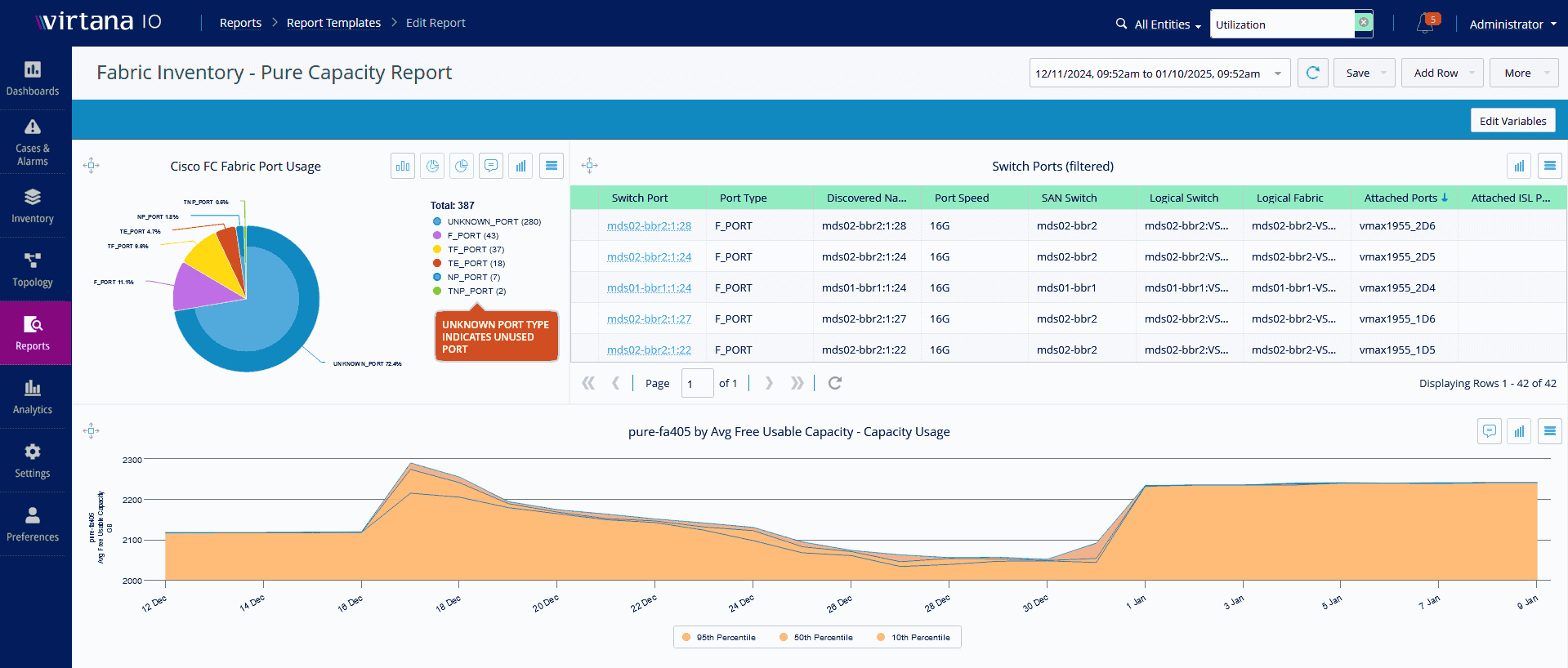Select Analytics in the sidebar
Screen dimensions: 1568x668
(33, 397)
